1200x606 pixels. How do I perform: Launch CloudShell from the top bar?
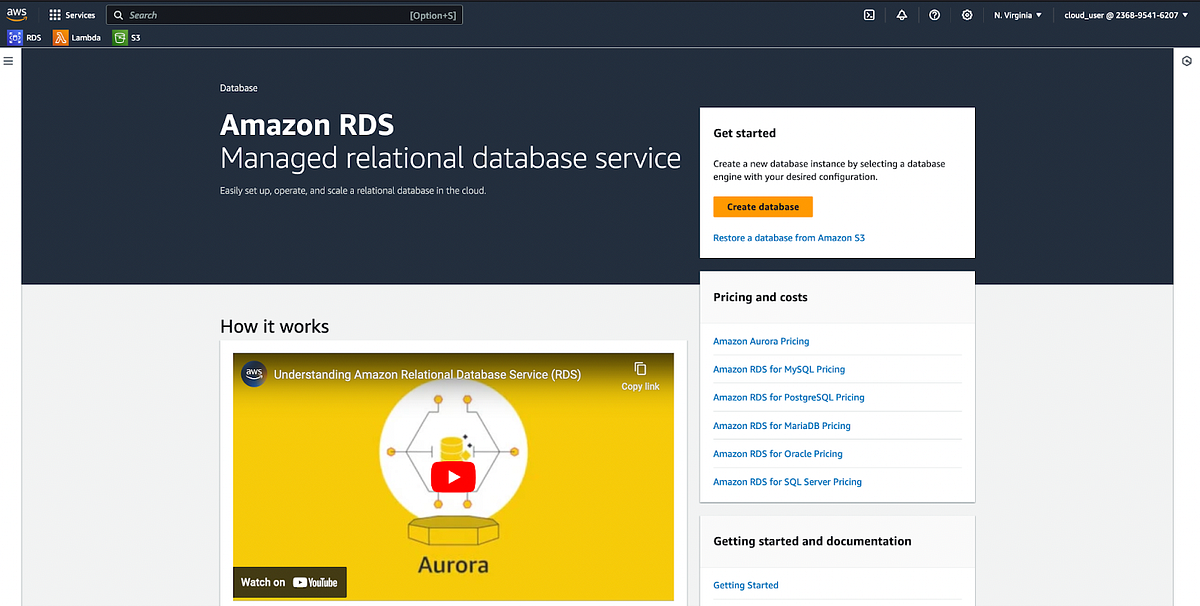[869, 14]
